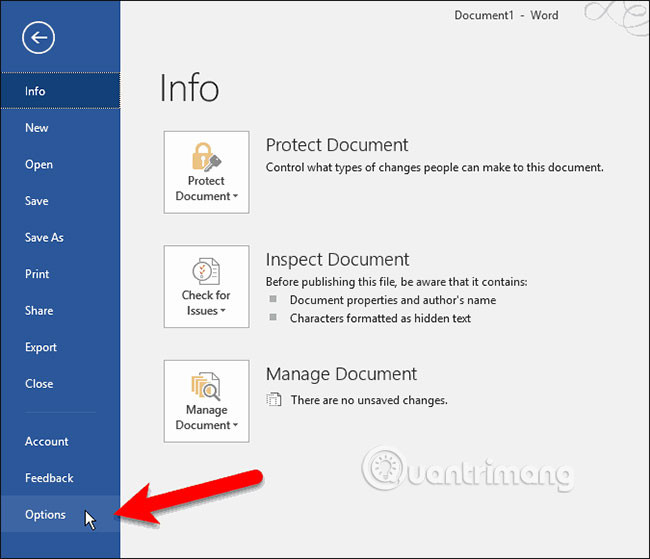
Task: Open the Options menu item
Action: tap(46, 515)
